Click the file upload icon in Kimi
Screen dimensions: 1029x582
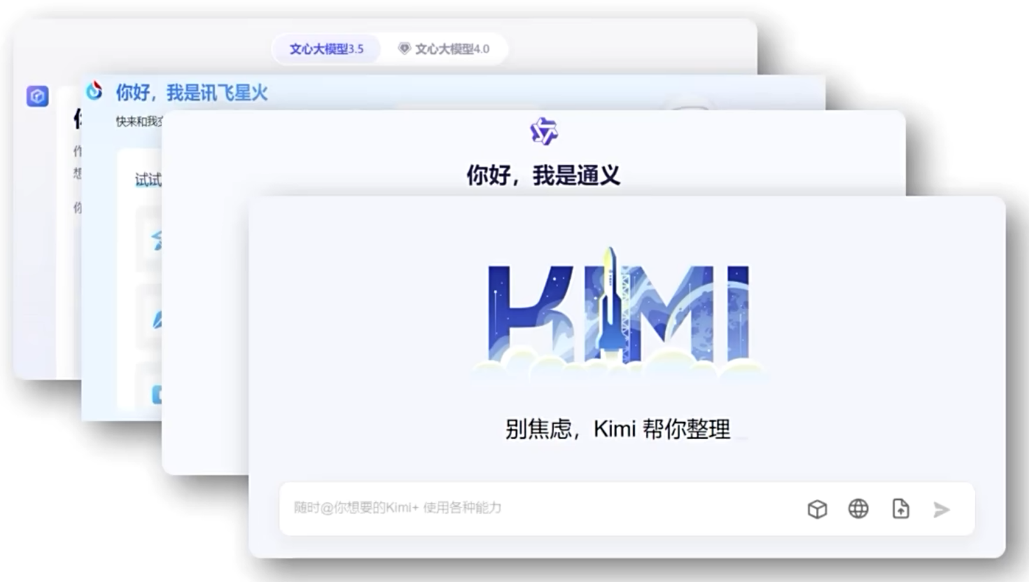click(x=901, y=509)
